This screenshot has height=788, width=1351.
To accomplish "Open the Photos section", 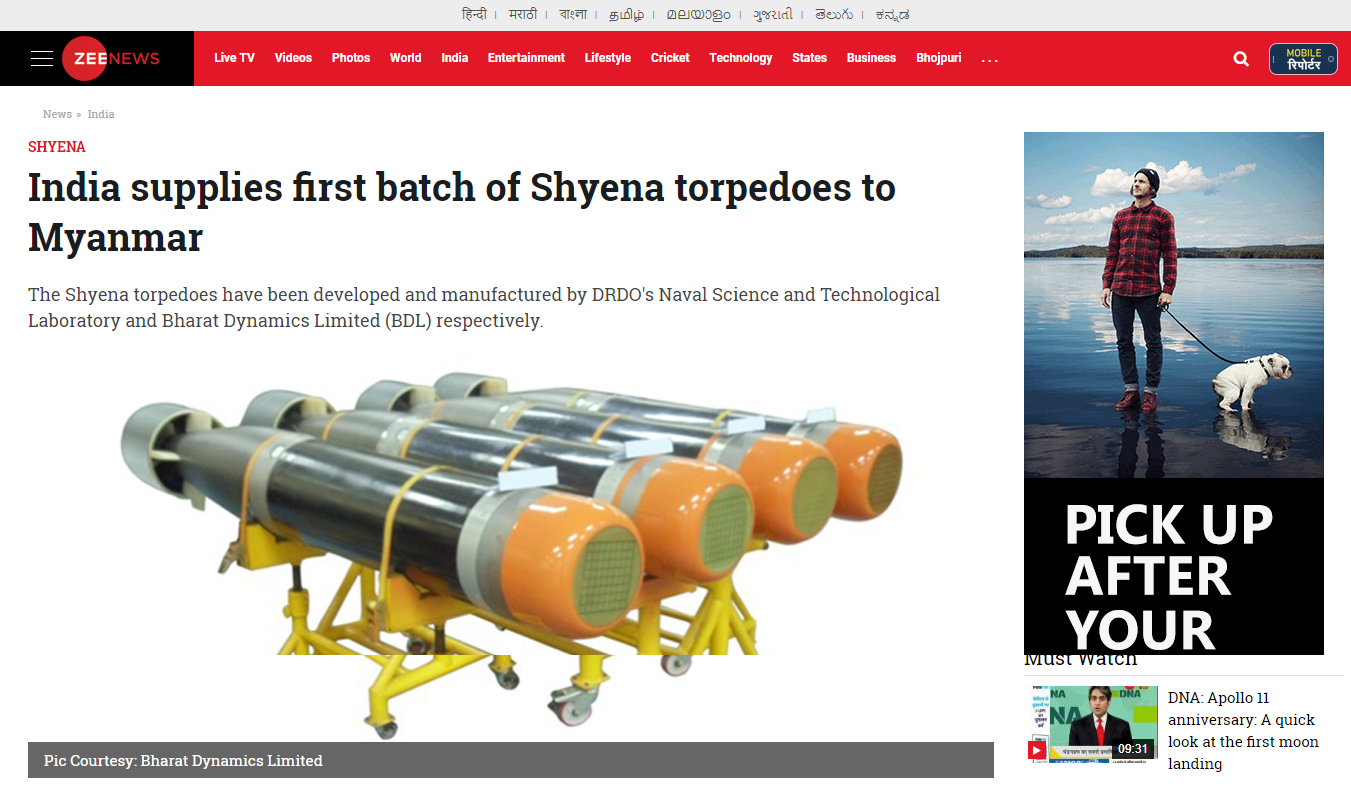I will click(x=351, y=58).
